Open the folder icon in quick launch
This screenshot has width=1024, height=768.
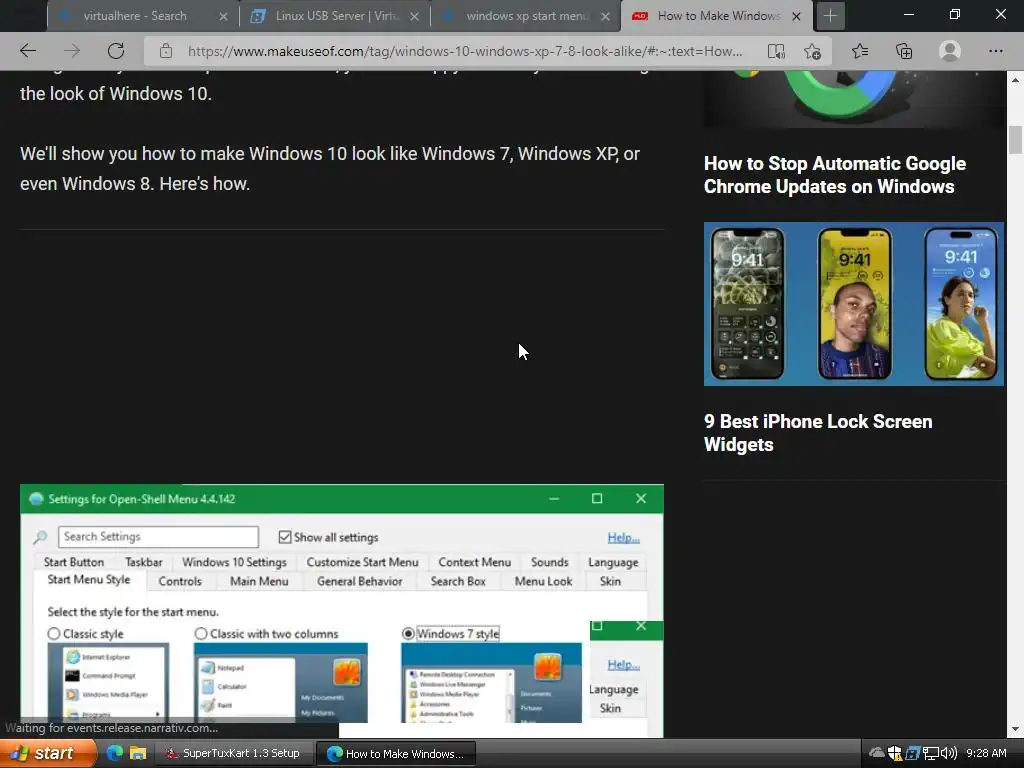tap(138, 753)
